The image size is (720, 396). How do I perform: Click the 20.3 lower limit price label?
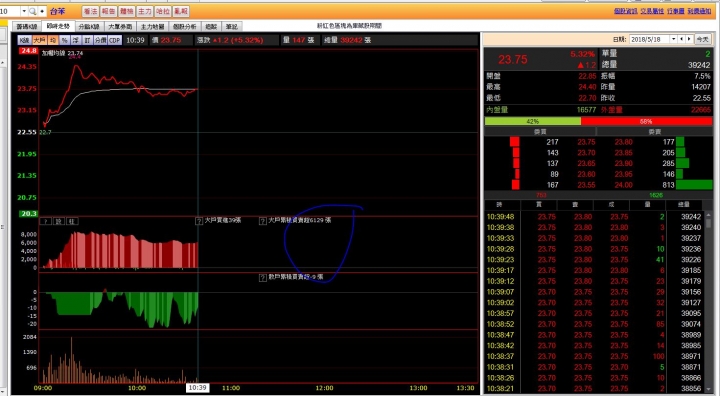point(28,214)
